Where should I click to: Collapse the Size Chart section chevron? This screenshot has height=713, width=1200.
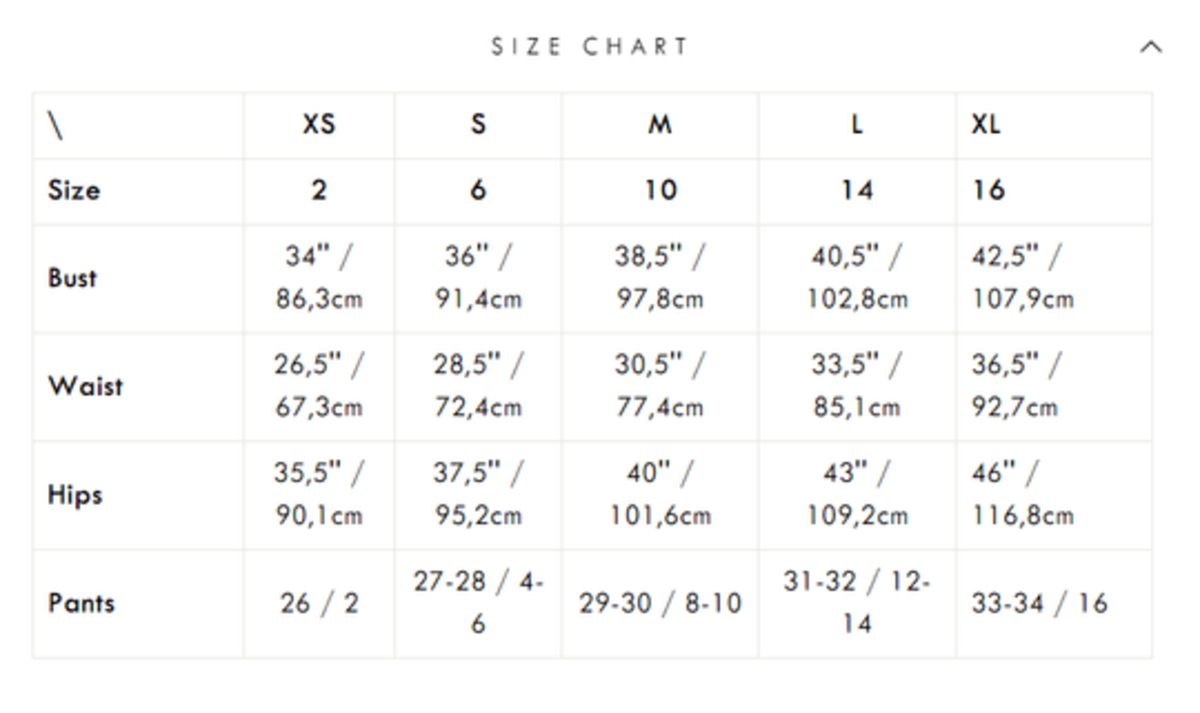click(1151, 47)
